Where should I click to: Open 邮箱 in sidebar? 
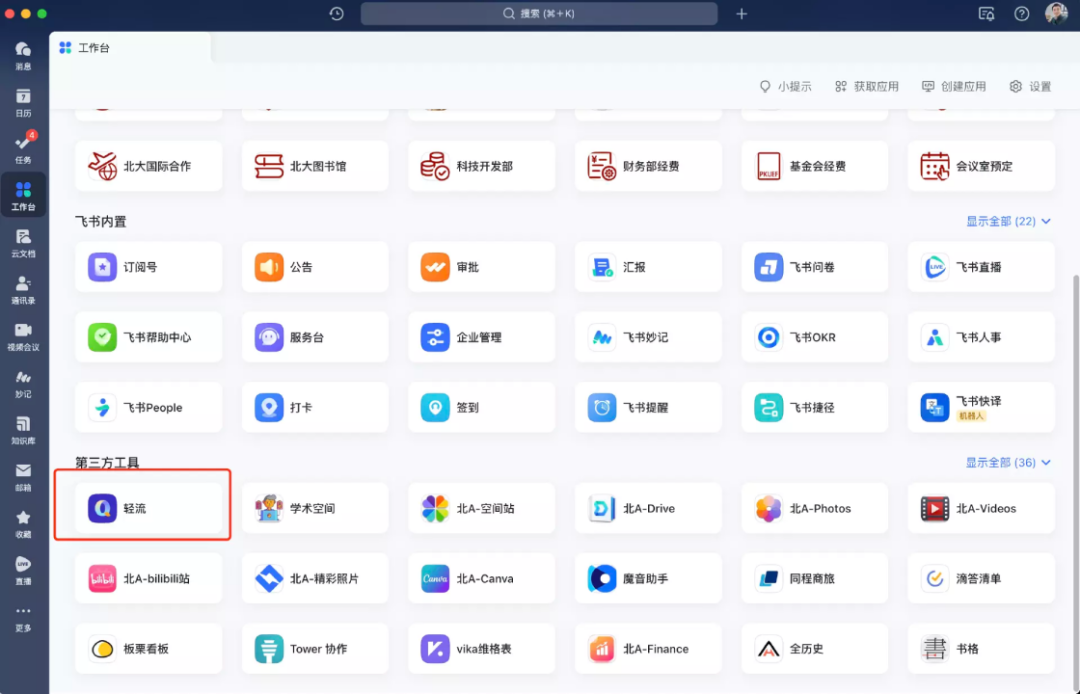(23, 477)
